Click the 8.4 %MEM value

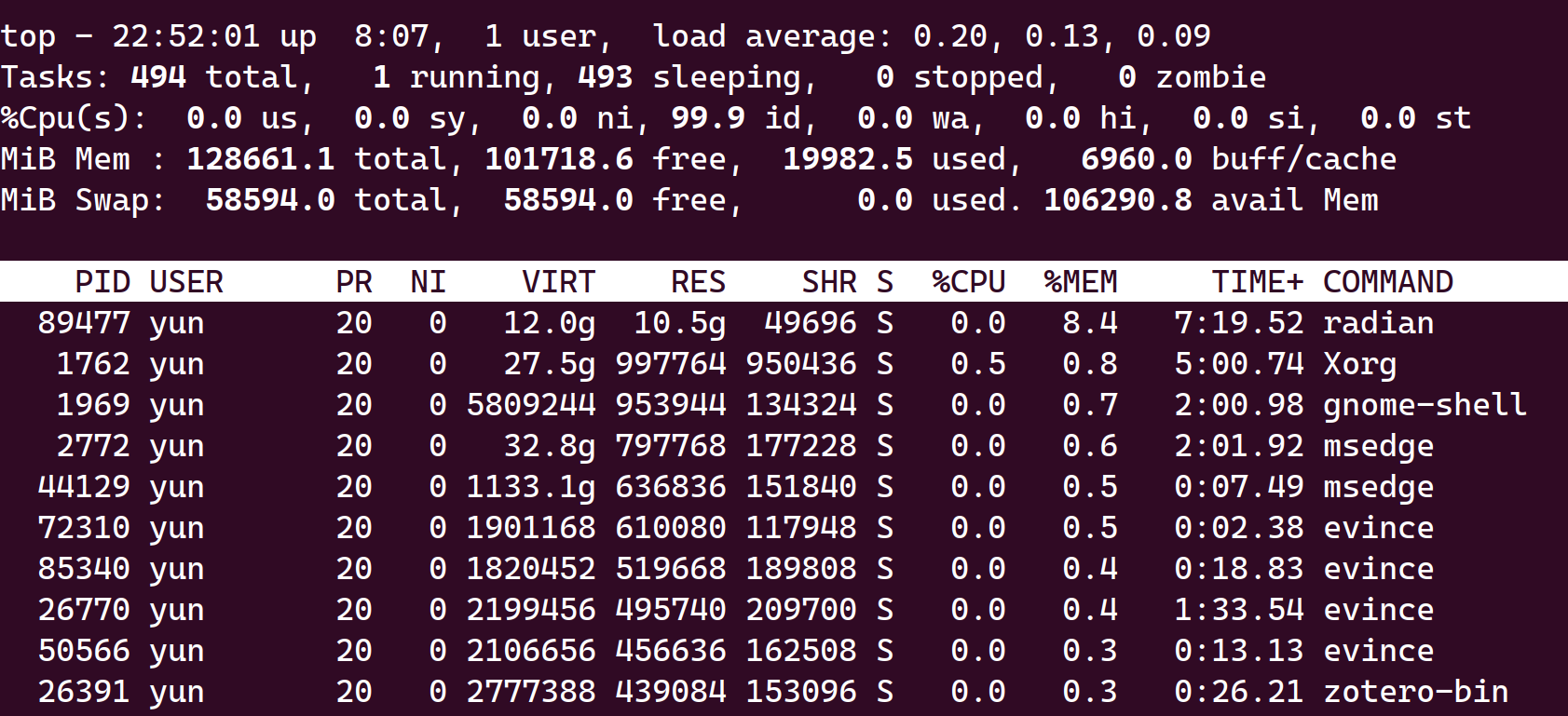pos(1090,323)
